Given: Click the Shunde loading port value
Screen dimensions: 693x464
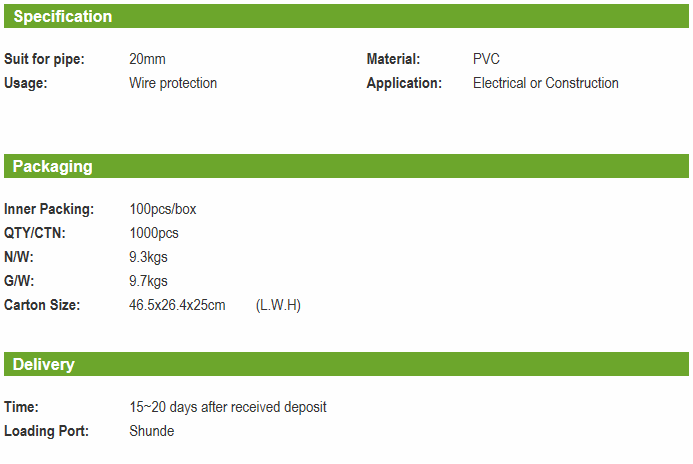Looking at the screenshot, I should pos(152,431).
